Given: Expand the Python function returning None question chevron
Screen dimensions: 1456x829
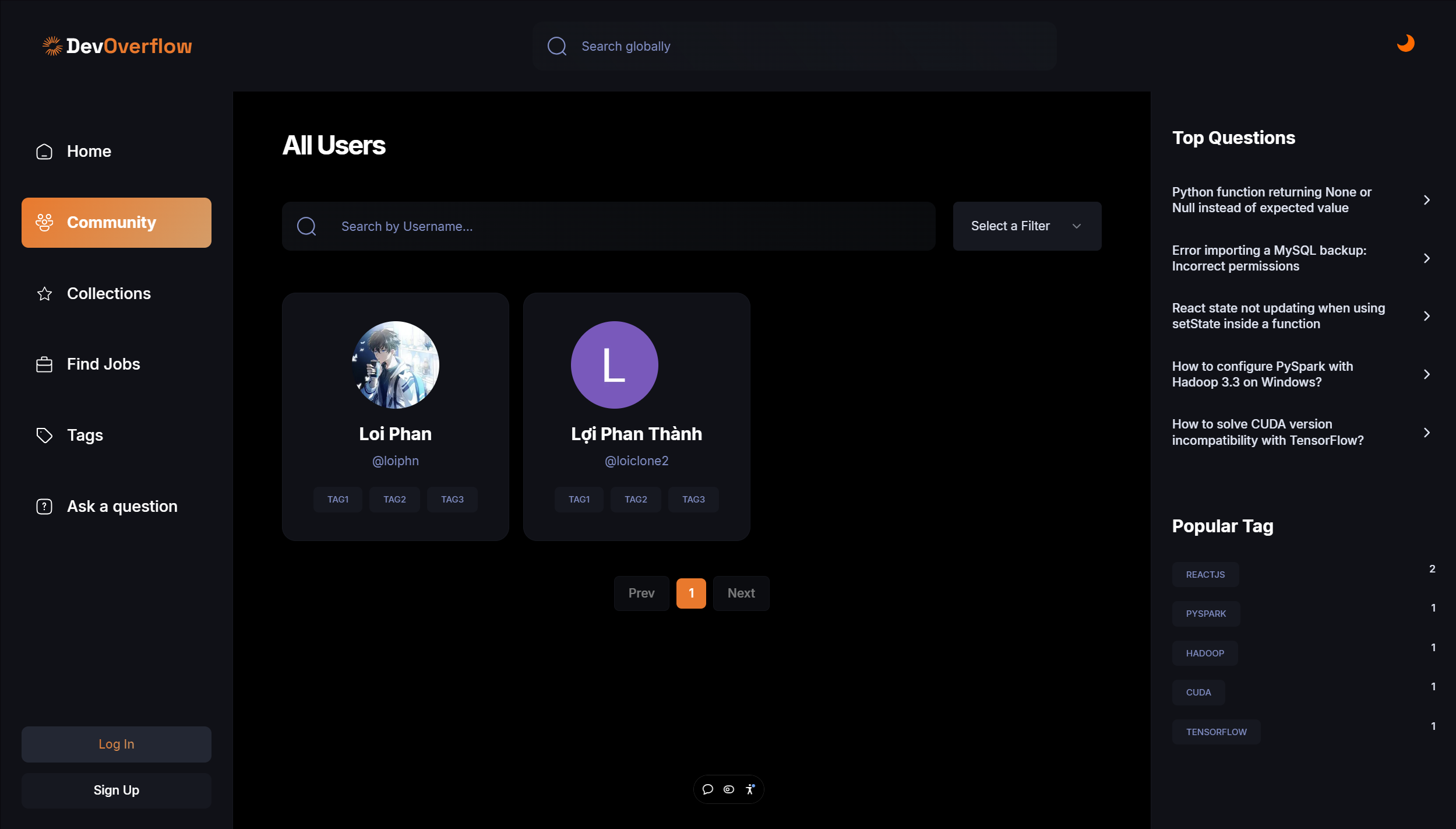Looking at the screenshot, I should tap(1426, 201).
